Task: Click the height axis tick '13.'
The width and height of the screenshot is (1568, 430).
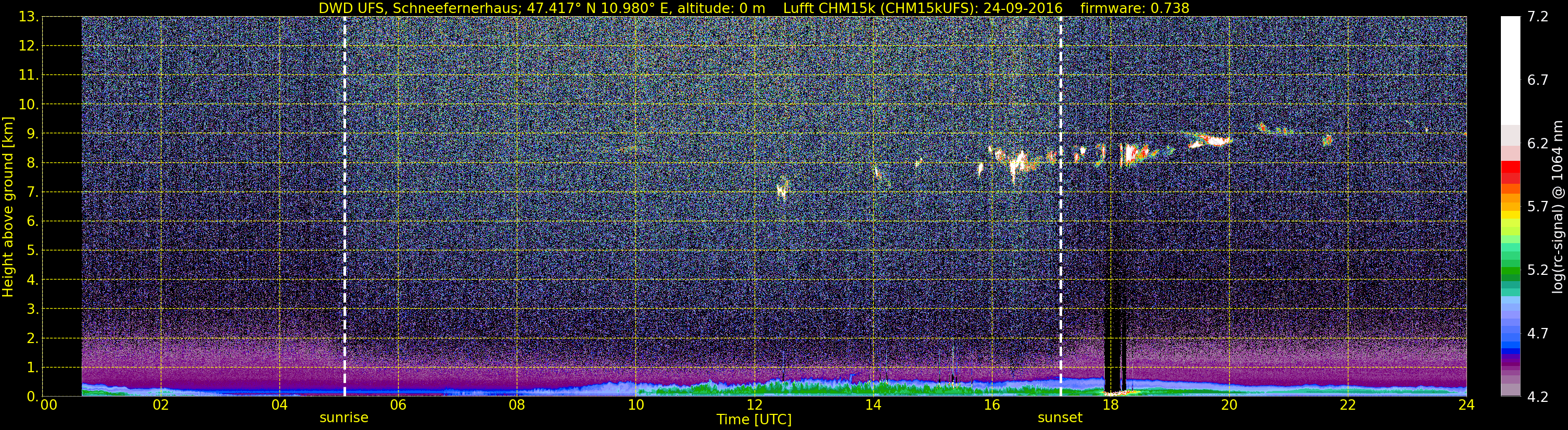Action: [x=28, y=17]
